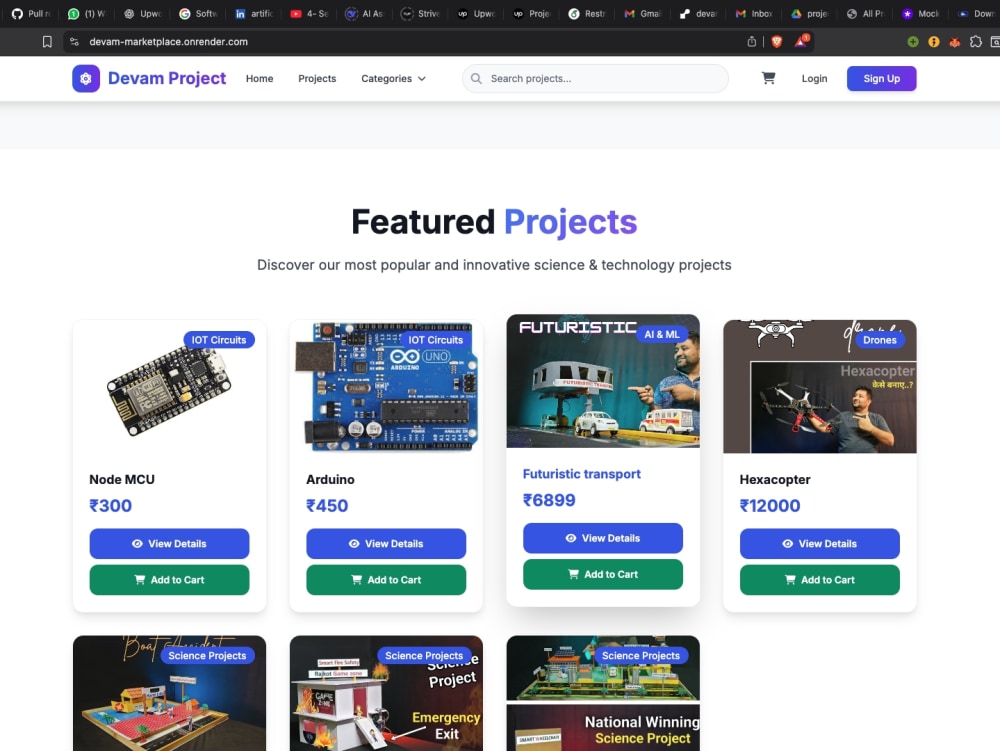1000x751 pixels.
Task: Switch to the GitHub Pull requests tab
Action: (x=31, y=13)
